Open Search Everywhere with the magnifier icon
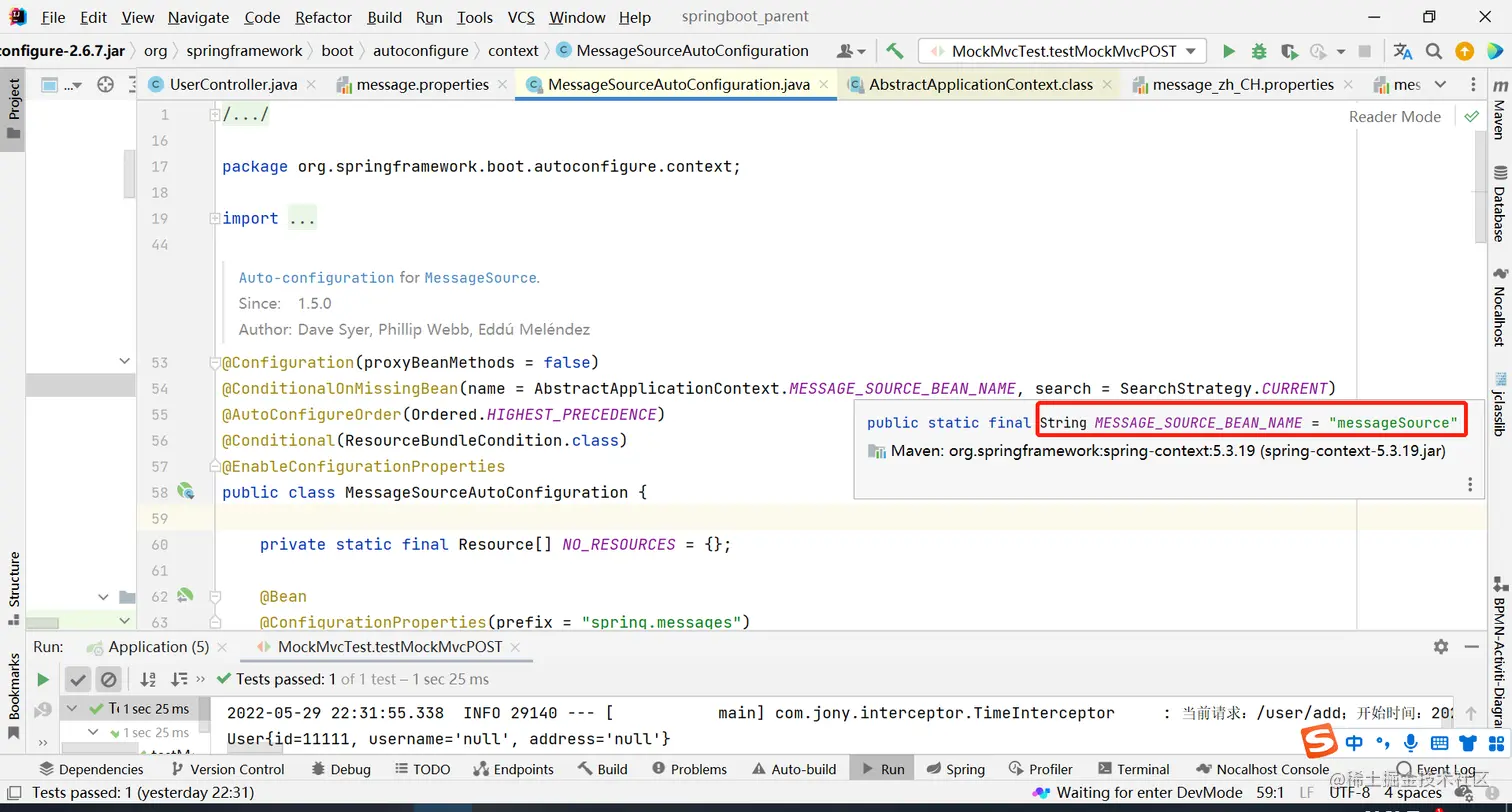This screenshot has height=812, width=1512. (x=1434, y=51)
